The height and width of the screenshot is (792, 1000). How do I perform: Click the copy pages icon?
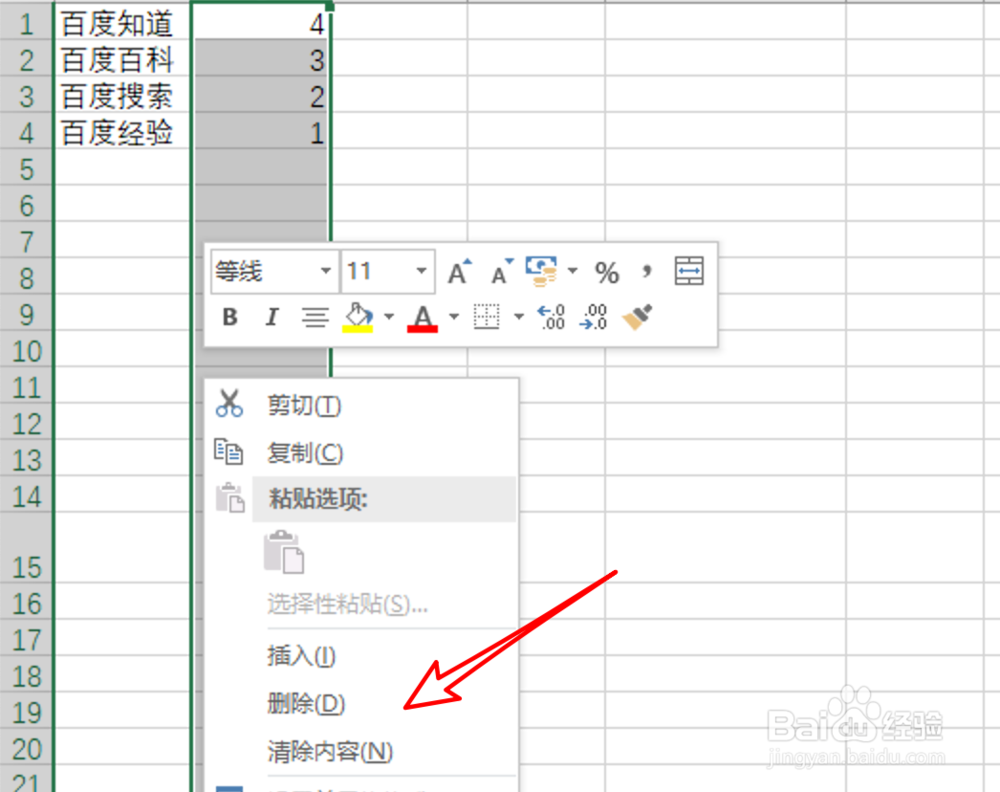(x=228, y=451)
